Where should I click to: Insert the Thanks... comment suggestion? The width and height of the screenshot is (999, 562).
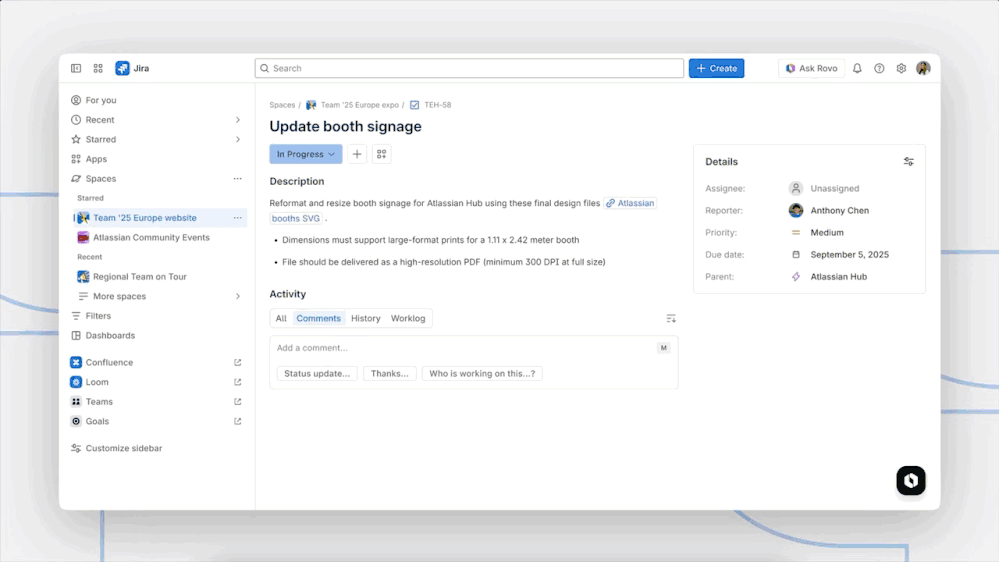(x=389, y=373)
